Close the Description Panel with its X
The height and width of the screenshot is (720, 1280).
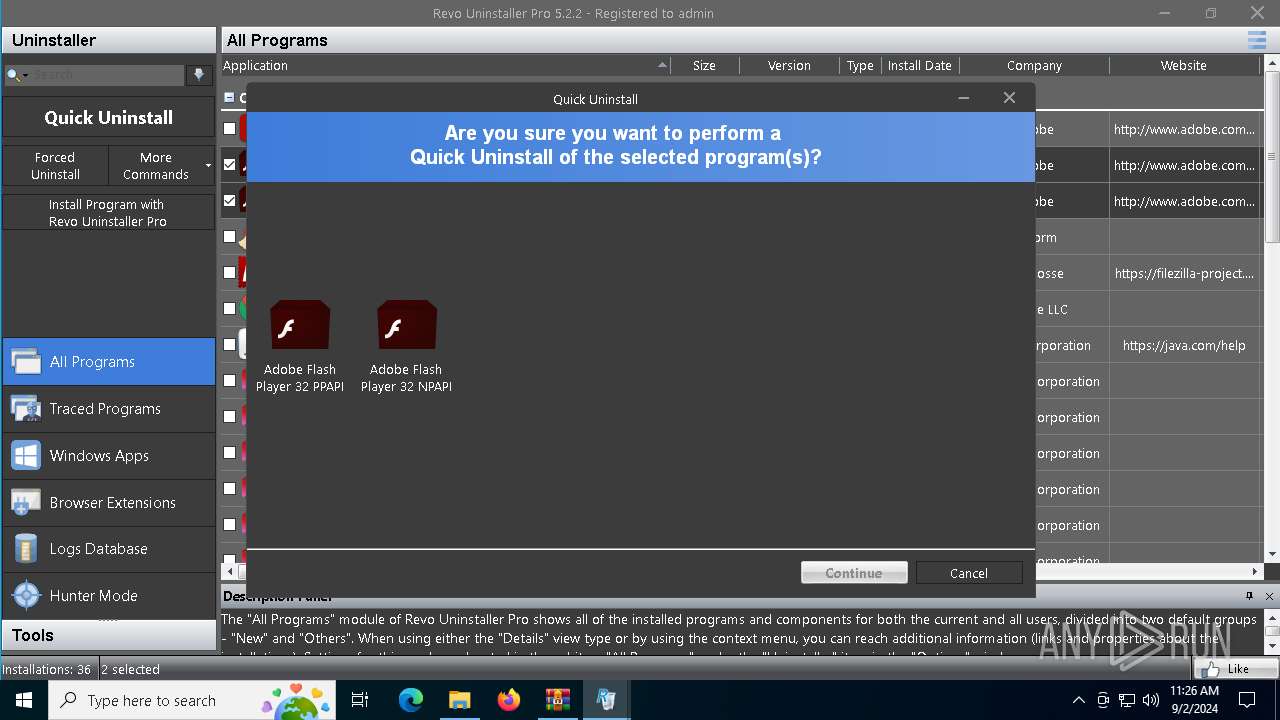pyautogui.click(x=1270, y=596)
